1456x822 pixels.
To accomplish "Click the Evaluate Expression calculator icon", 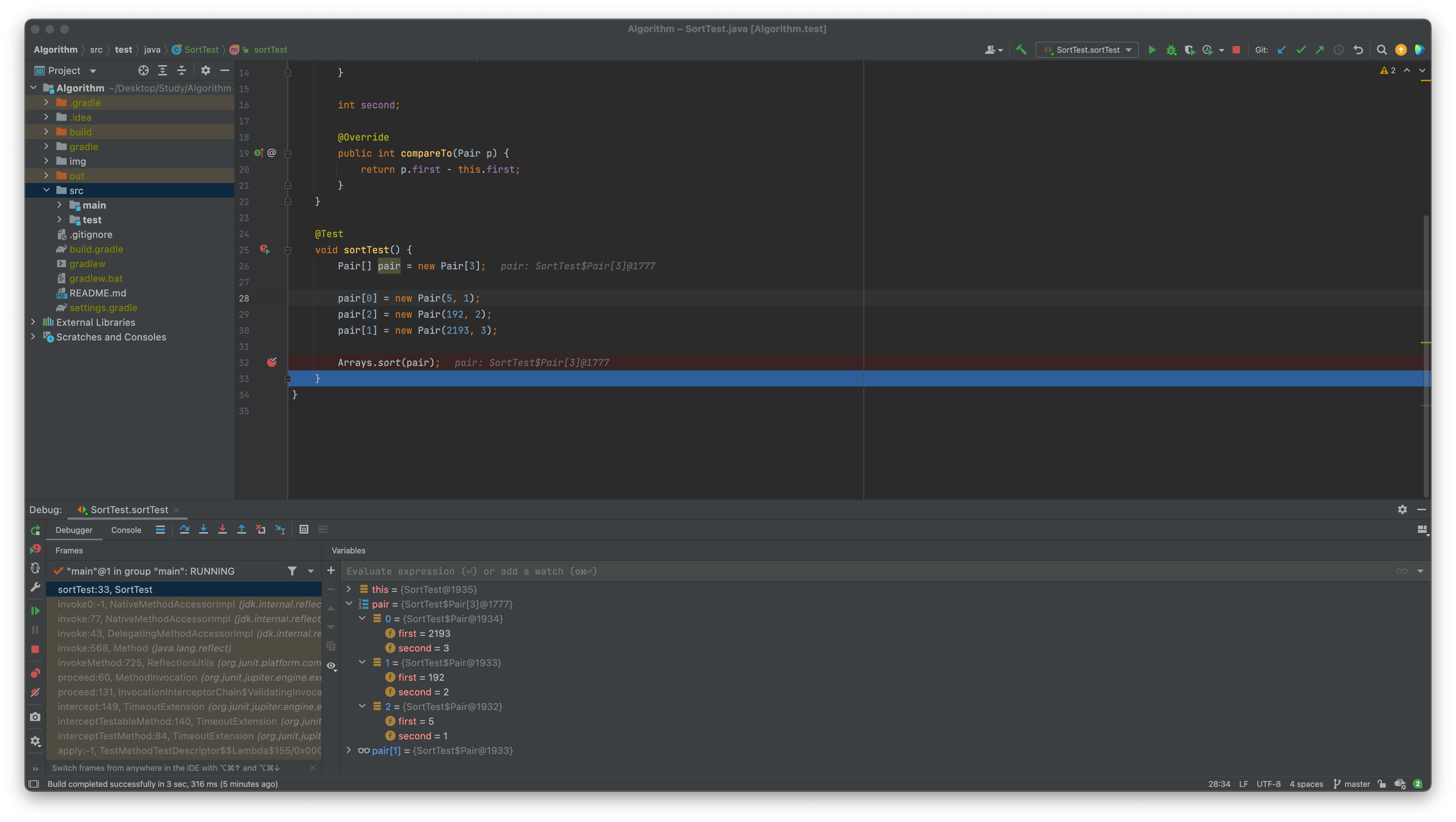I will (304, 529).
